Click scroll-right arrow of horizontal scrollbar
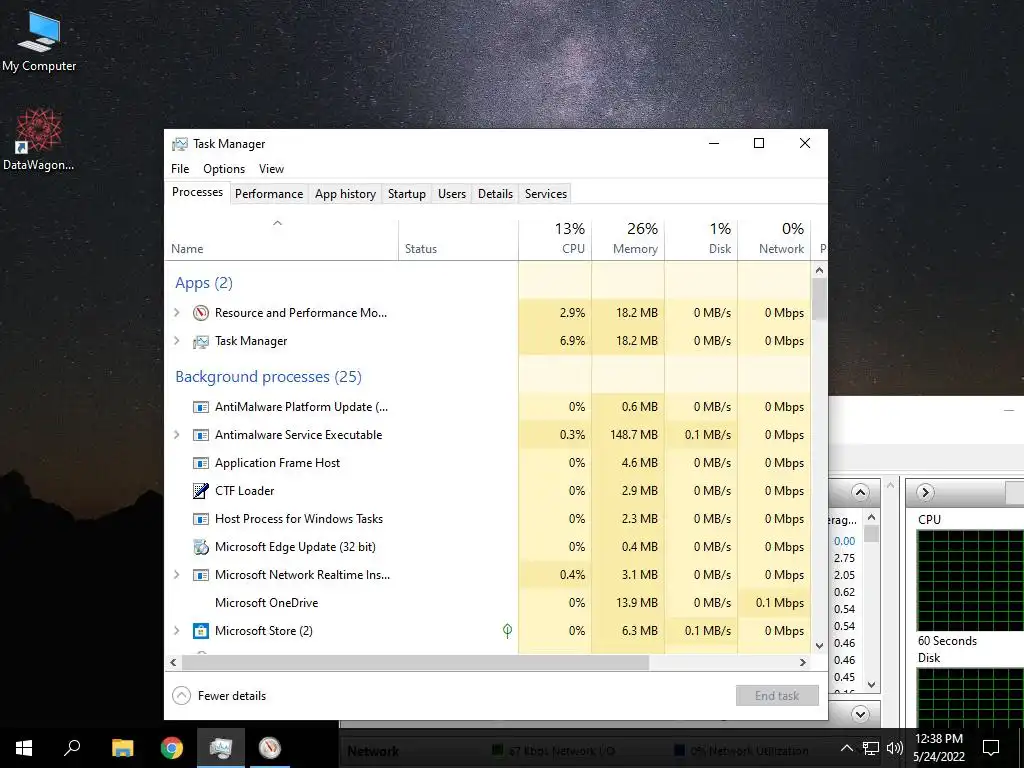Screen dimensions: 1024x768 point(803,662)
